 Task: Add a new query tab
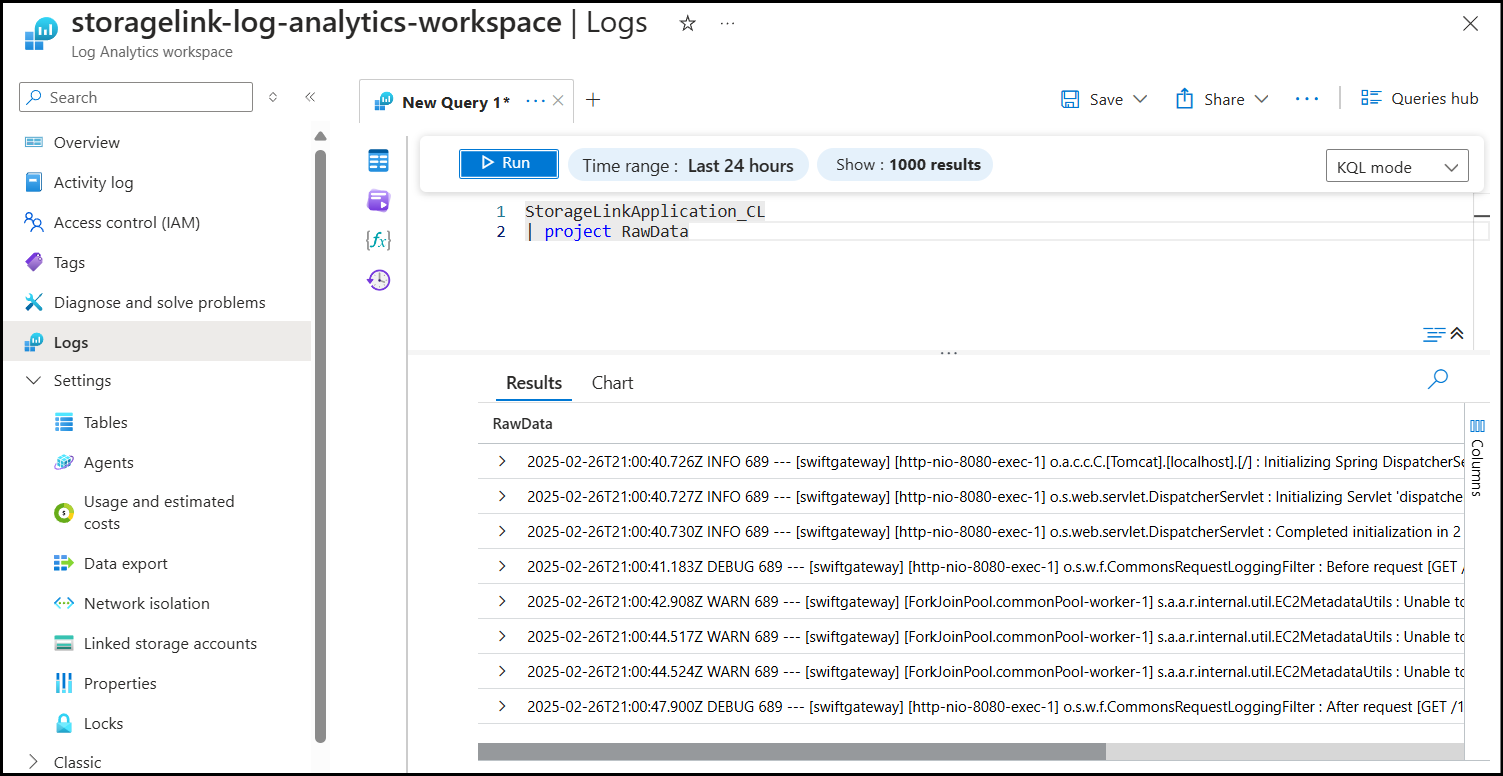tap(593, 99)
